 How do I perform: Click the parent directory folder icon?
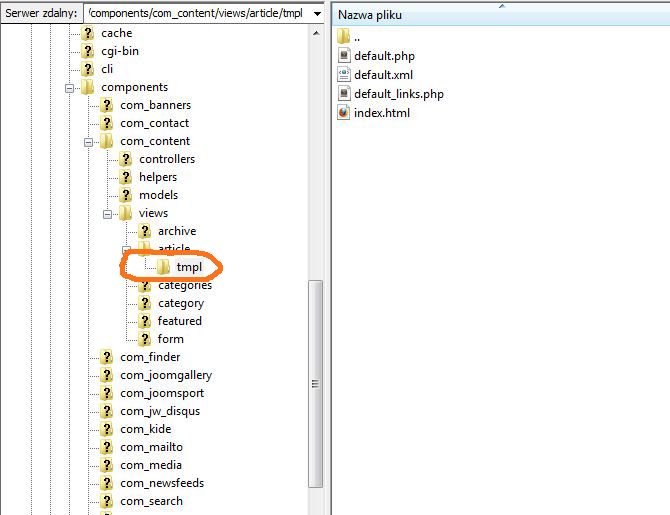344,38
